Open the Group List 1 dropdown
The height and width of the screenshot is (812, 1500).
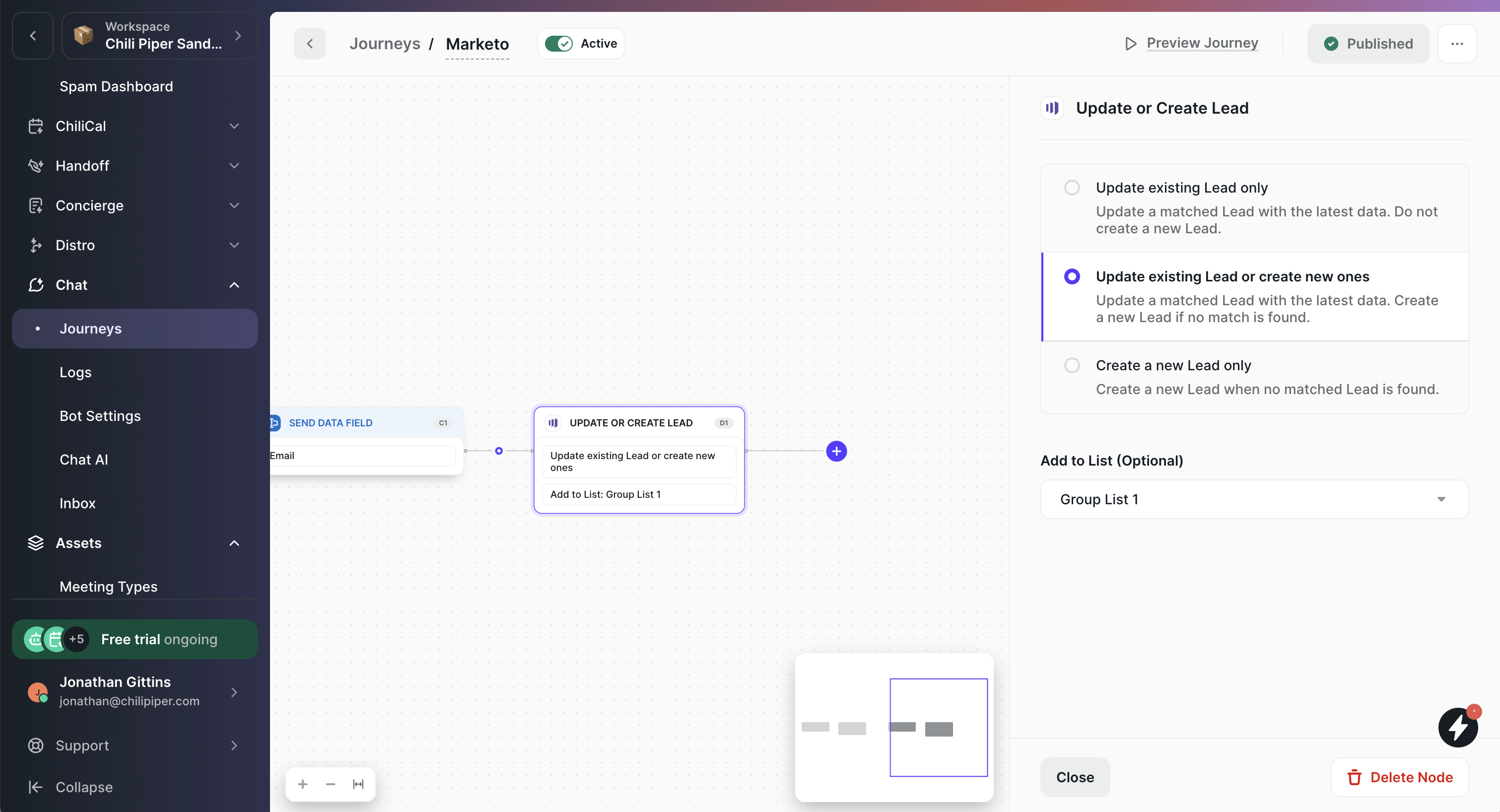[x=1254, y=499]
